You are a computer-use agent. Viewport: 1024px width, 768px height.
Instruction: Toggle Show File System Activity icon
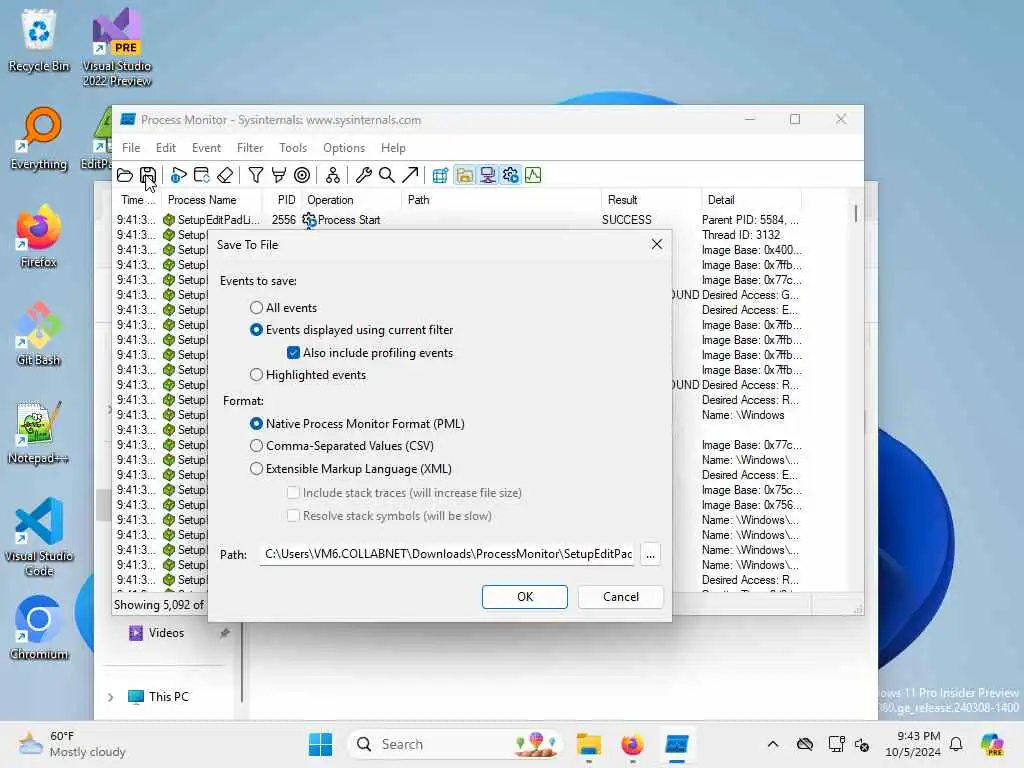[464, 175]
